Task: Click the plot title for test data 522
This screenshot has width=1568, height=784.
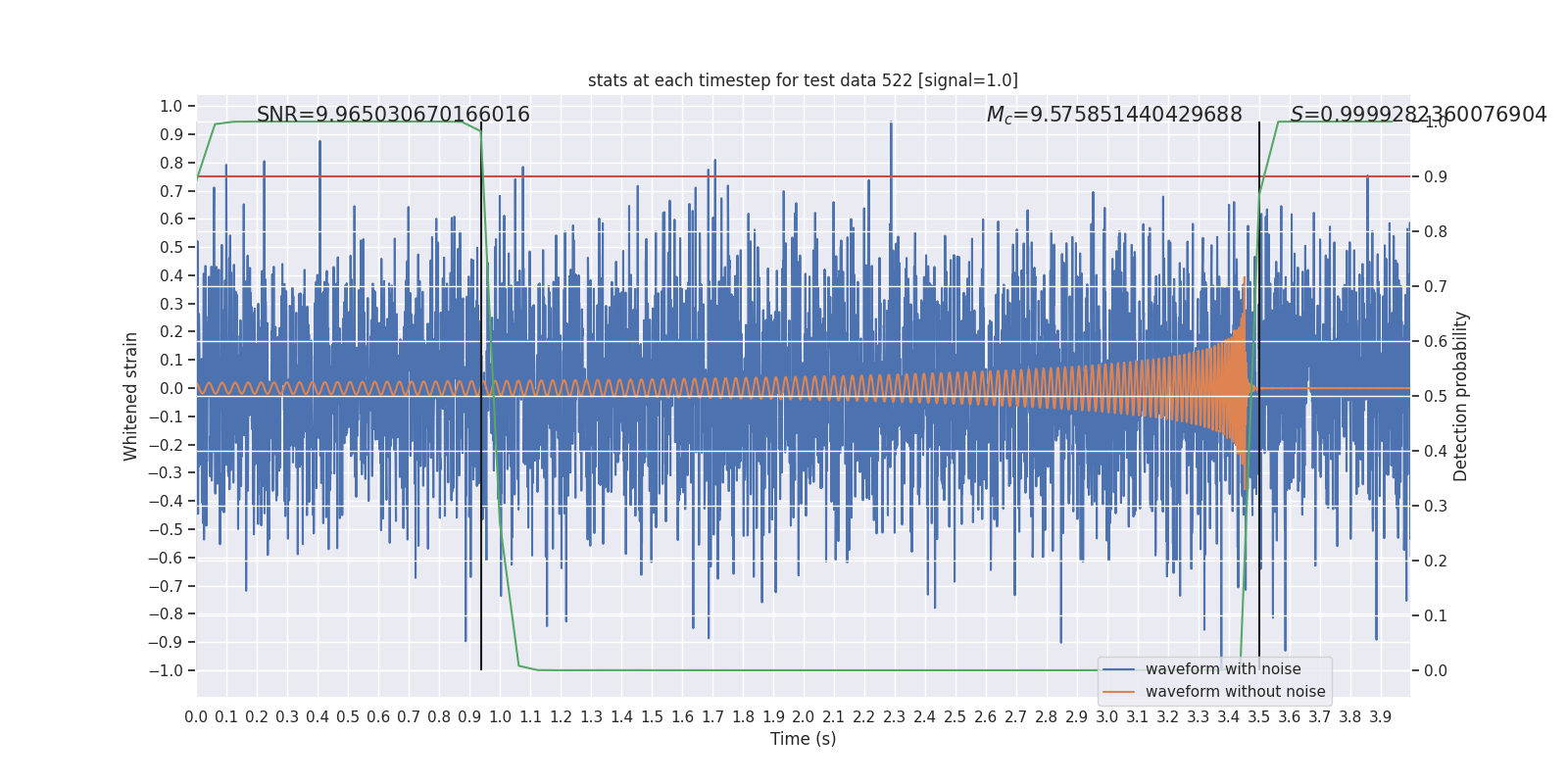Action: pyautogui.click(x=803, y=80)
